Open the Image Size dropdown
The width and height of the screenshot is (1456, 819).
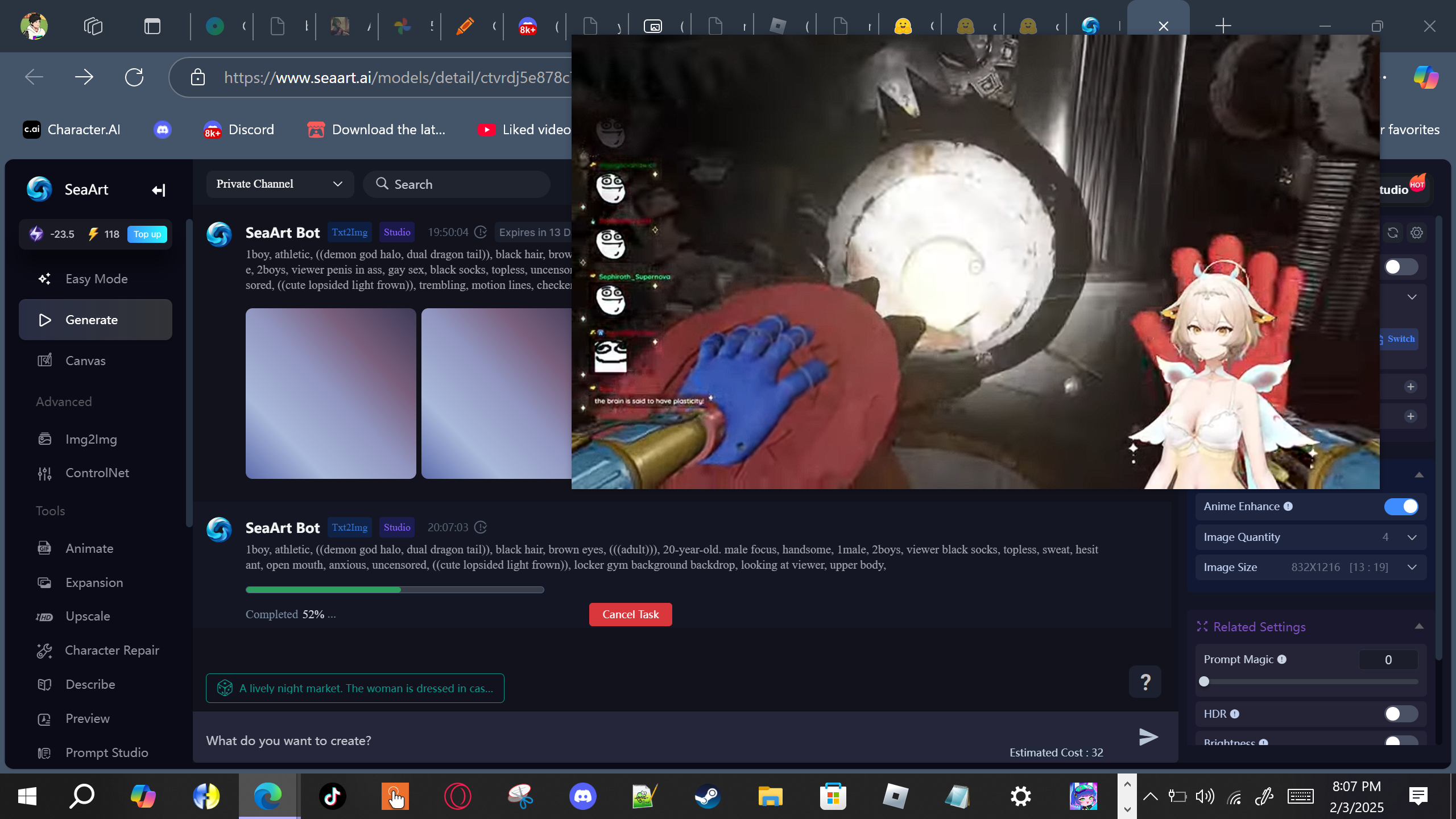pyautogui.click(x=1311, y=567)
